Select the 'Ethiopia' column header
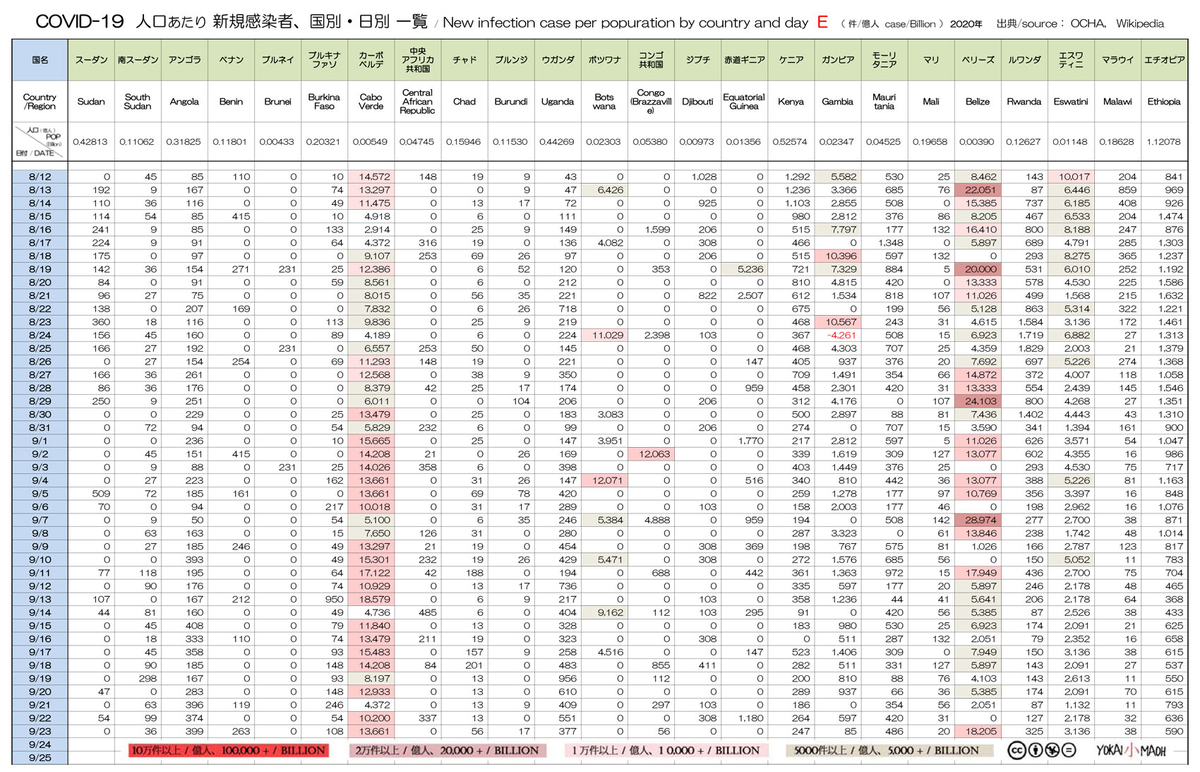Image resolution: width=1200 pixels, height=772 pixels. 1164,102
